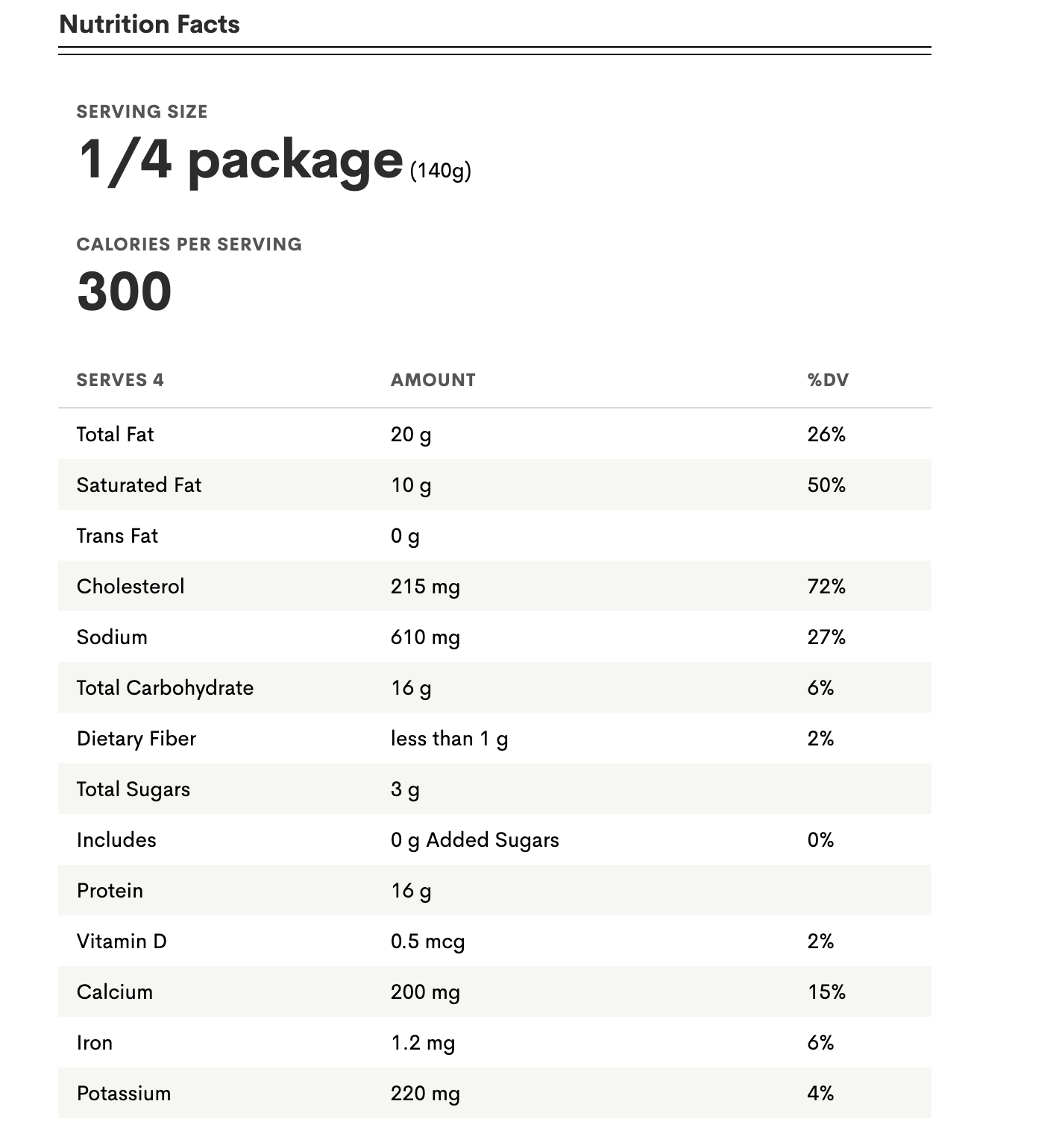Select the Total Fat row label

[x=116, y=435]
